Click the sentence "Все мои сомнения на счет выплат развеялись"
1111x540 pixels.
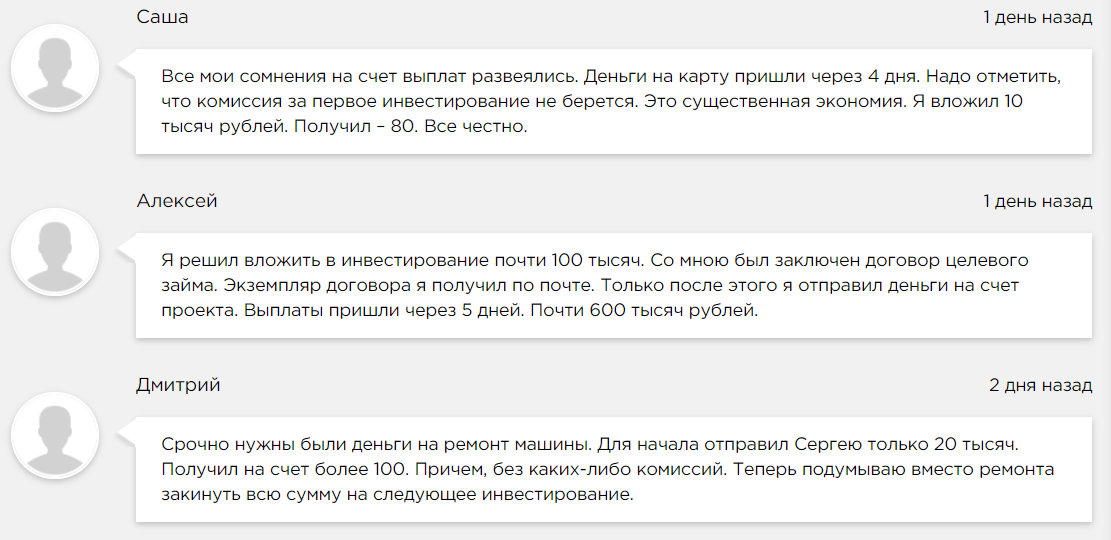(368, 76)
